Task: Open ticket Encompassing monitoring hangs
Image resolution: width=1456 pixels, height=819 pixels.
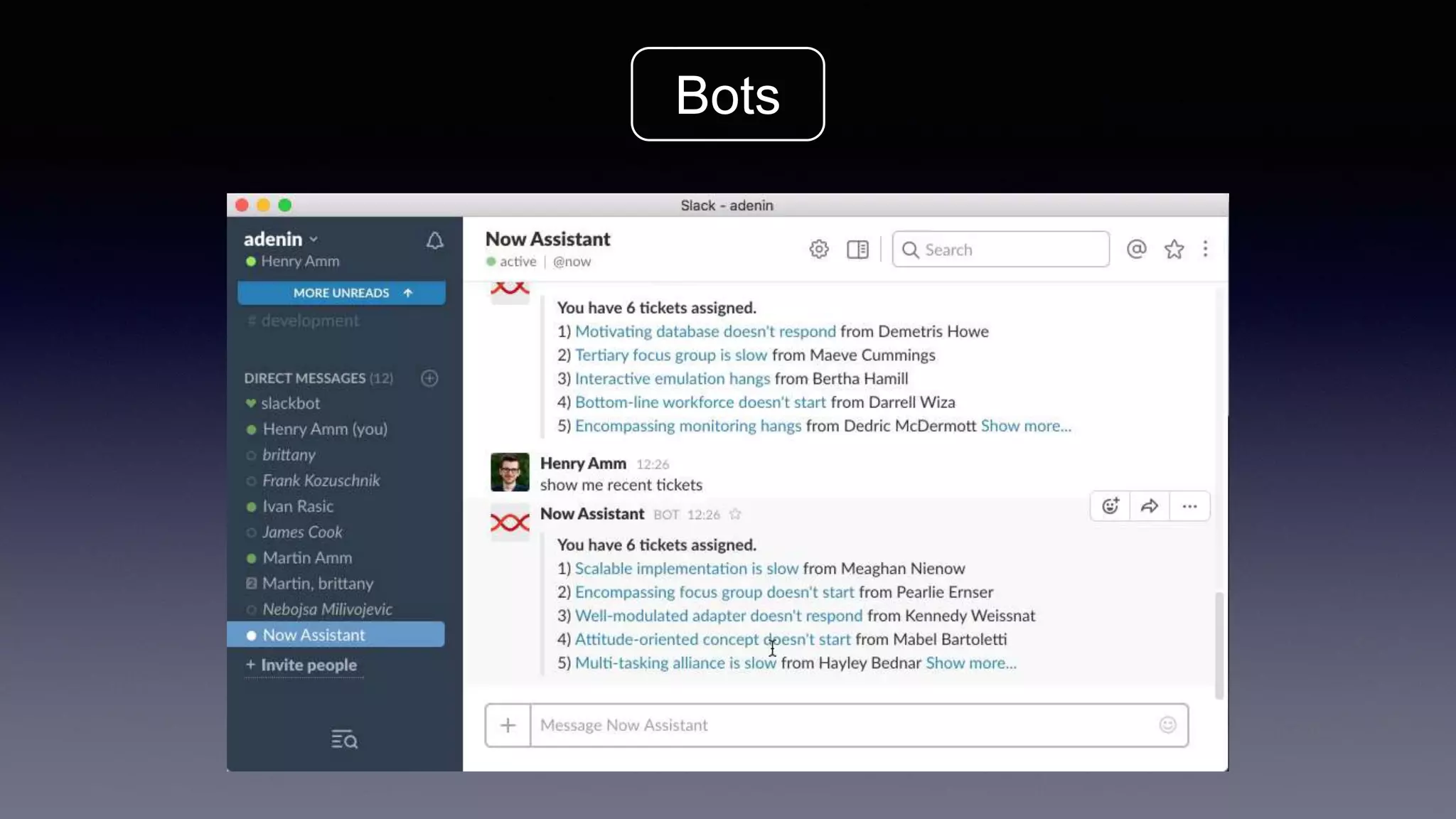Action: click(688, 426)
